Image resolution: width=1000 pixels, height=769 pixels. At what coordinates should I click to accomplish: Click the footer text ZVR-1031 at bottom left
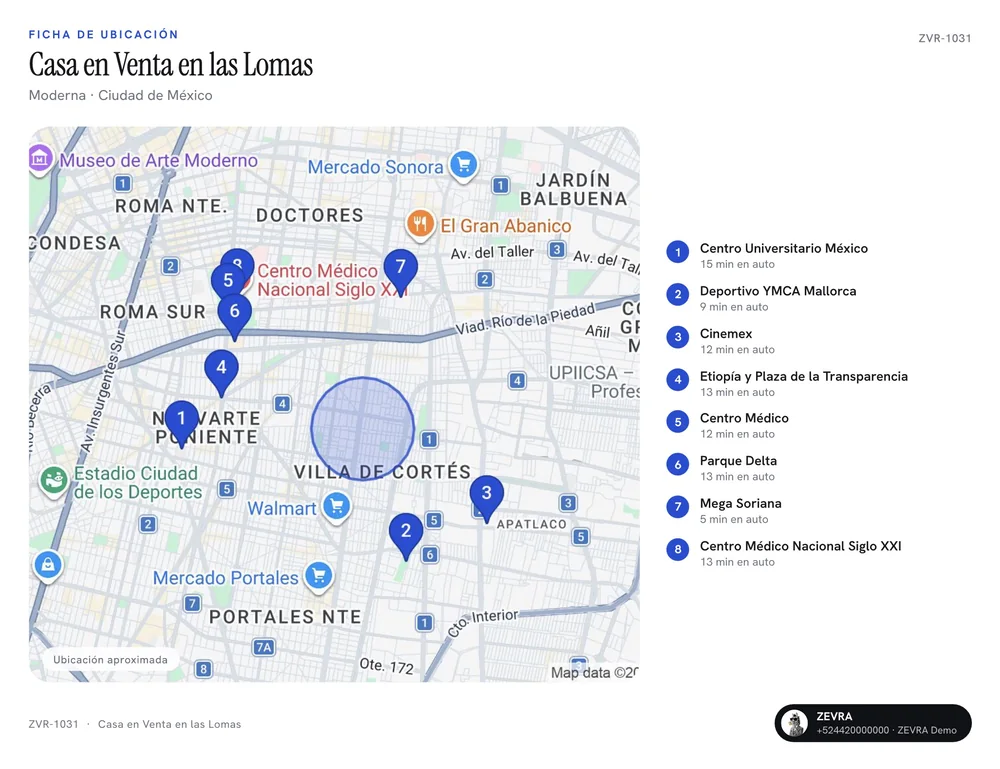click(54, 724)
